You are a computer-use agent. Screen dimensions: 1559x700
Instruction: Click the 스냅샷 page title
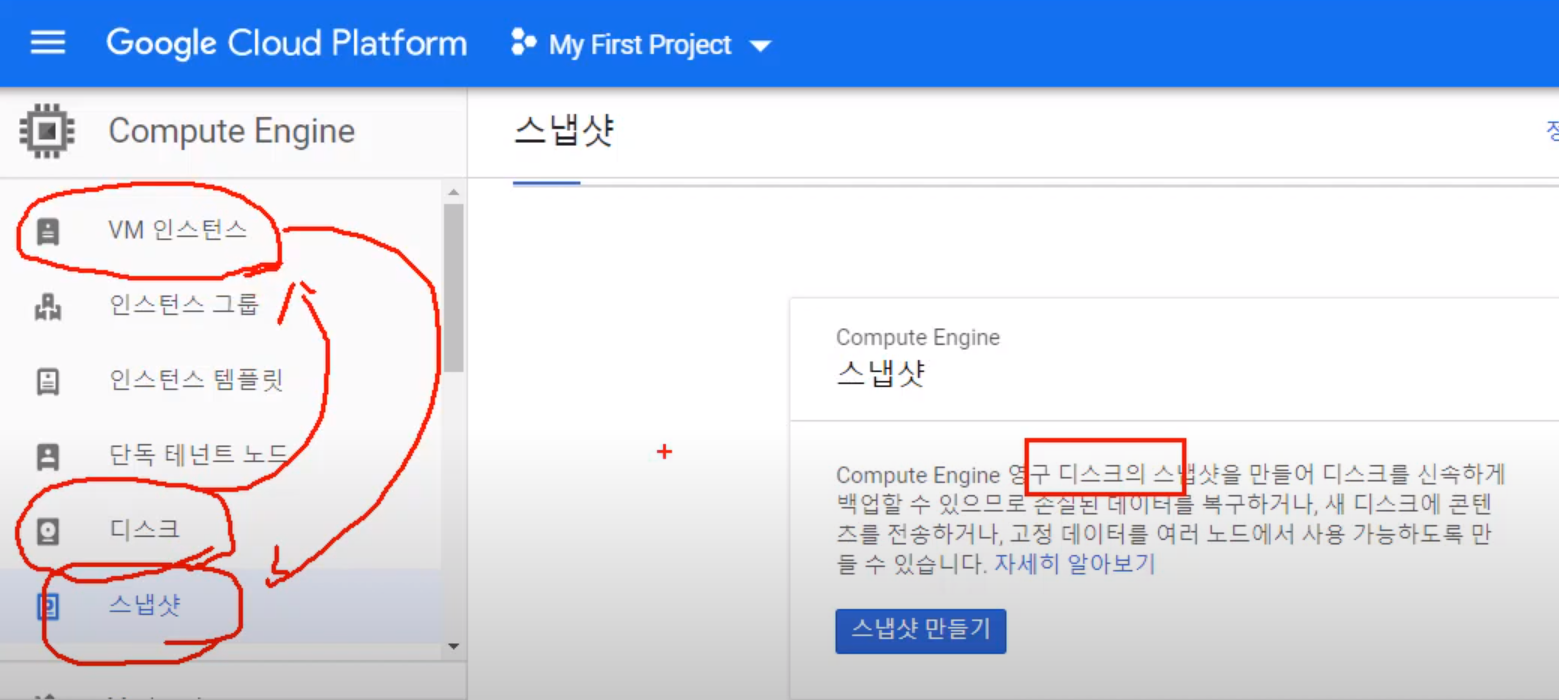click(563, 131)
